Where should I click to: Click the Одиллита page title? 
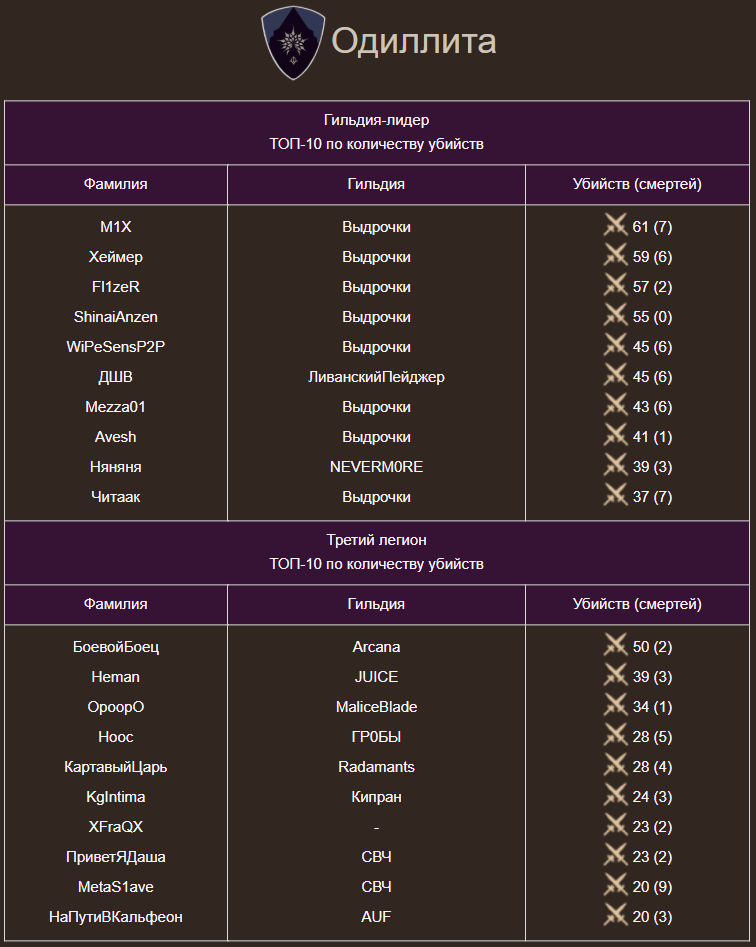(x=413, y=42)
